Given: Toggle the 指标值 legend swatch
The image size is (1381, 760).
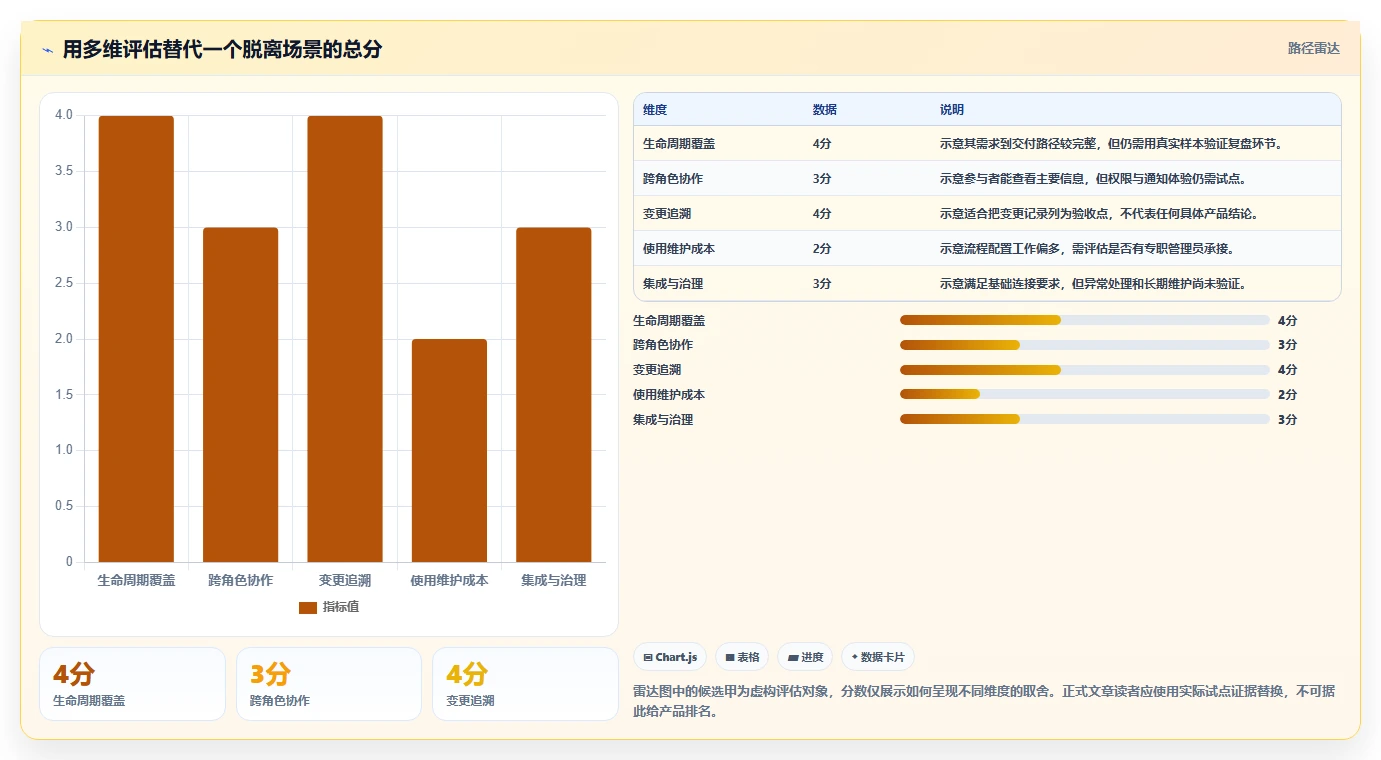Looking at the screenshot, I should (x=308, y=607).
